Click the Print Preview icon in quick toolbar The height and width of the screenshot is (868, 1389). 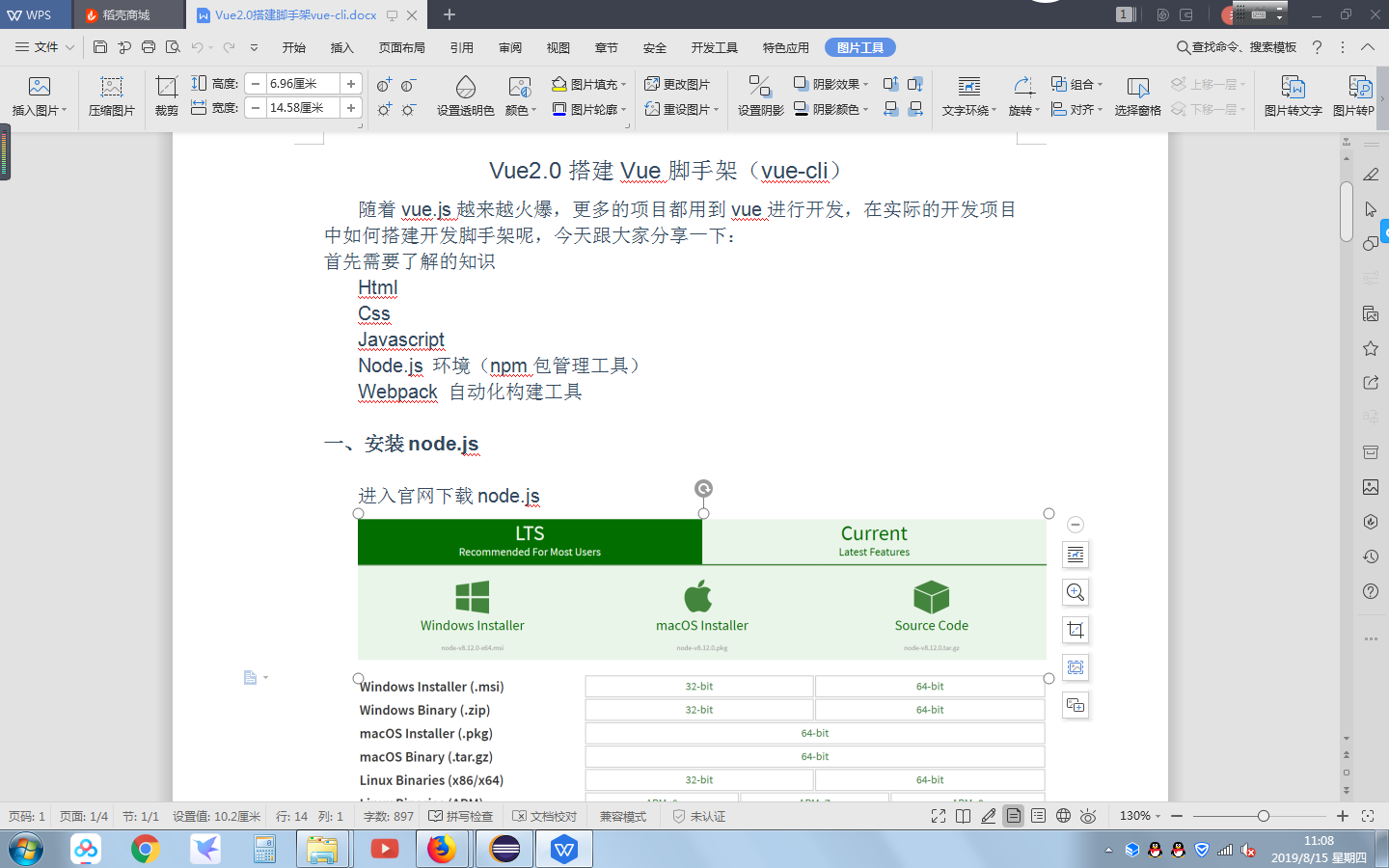(x=173, y=46)
